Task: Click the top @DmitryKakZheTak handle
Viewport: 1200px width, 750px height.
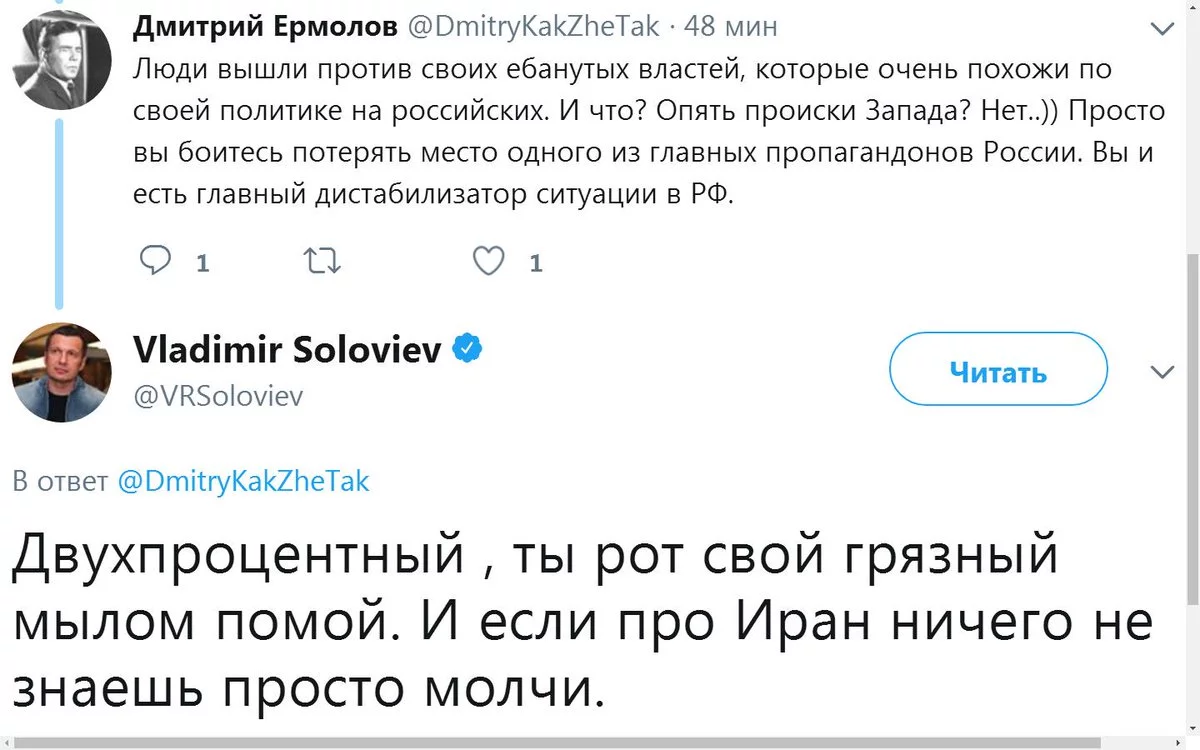Action: click(x=532, y=27)
